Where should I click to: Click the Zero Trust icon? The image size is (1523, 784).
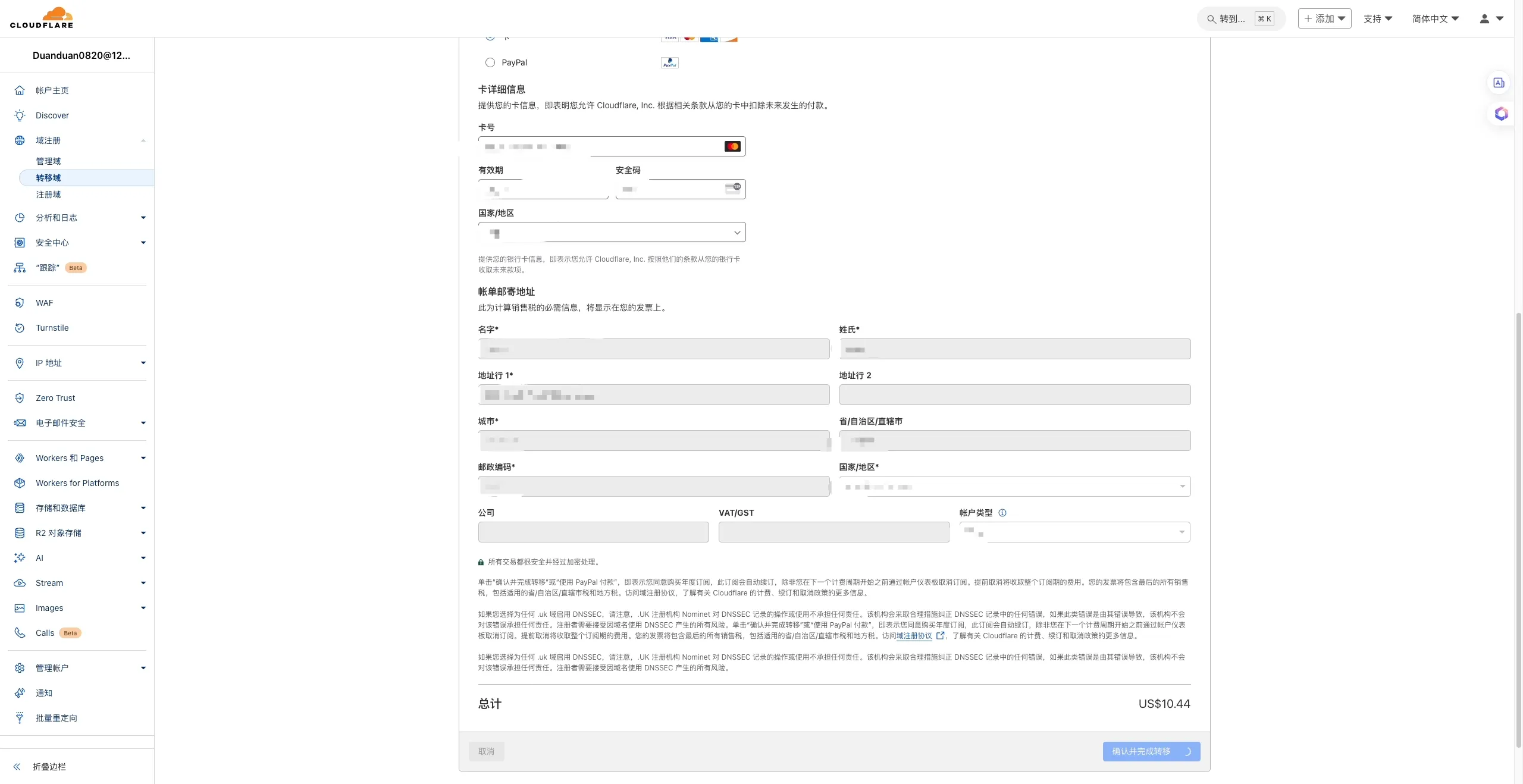[x=20, y=398]
